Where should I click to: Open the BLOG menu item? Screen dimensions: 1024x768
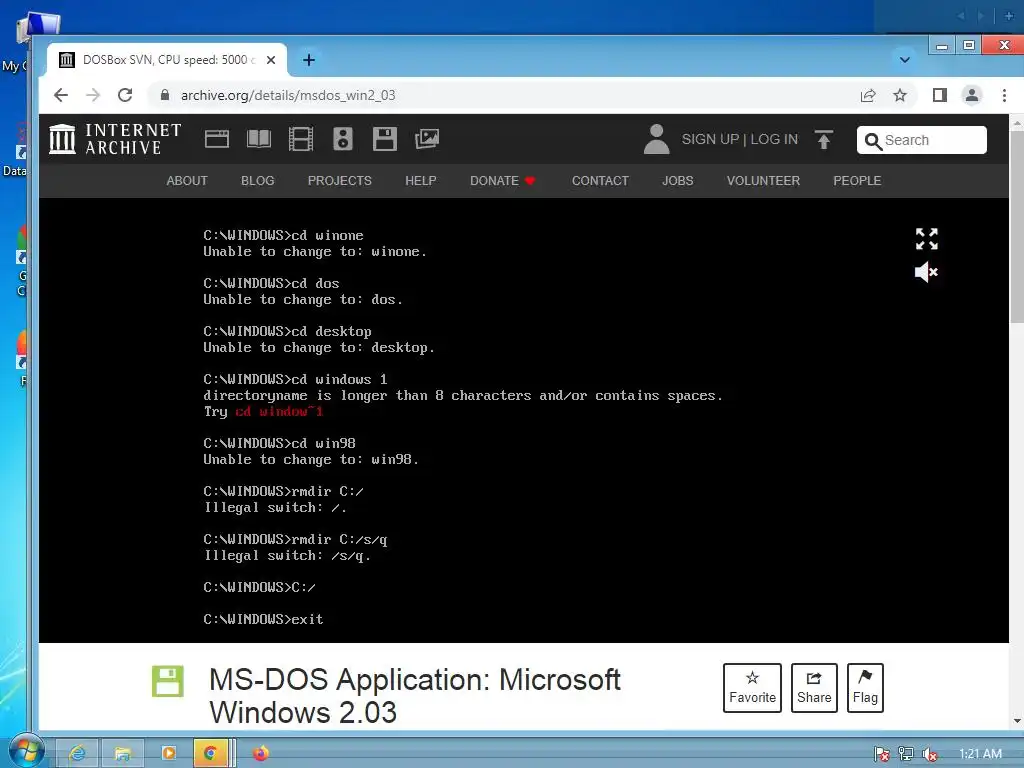click(x=257, y=181)
